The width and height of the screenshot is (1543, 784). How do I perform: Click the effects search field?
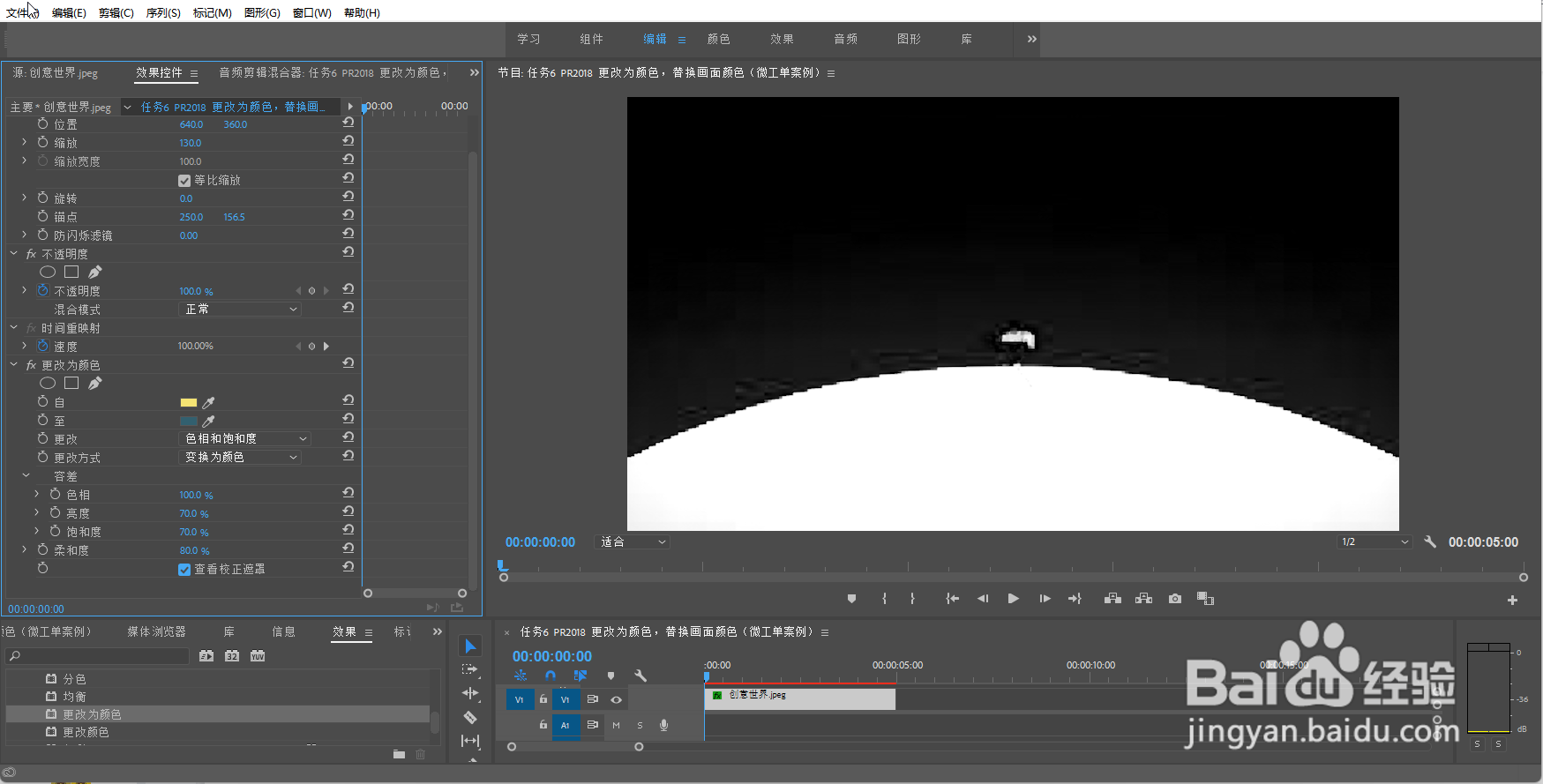[x=99, y=656]
